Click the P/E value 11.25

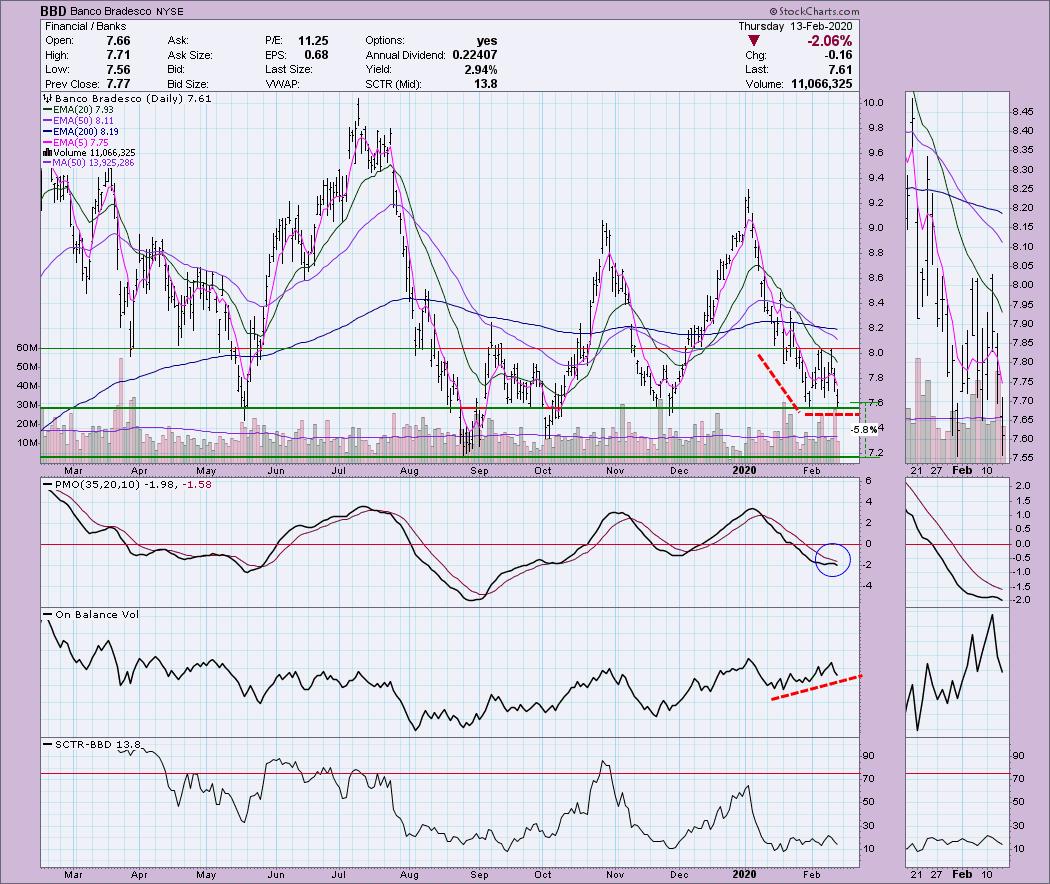click(x=313, y=41)
